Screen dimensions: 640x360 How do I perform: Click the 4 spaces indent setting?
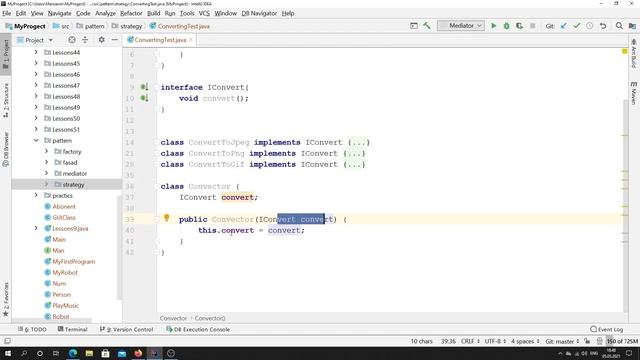525,341
